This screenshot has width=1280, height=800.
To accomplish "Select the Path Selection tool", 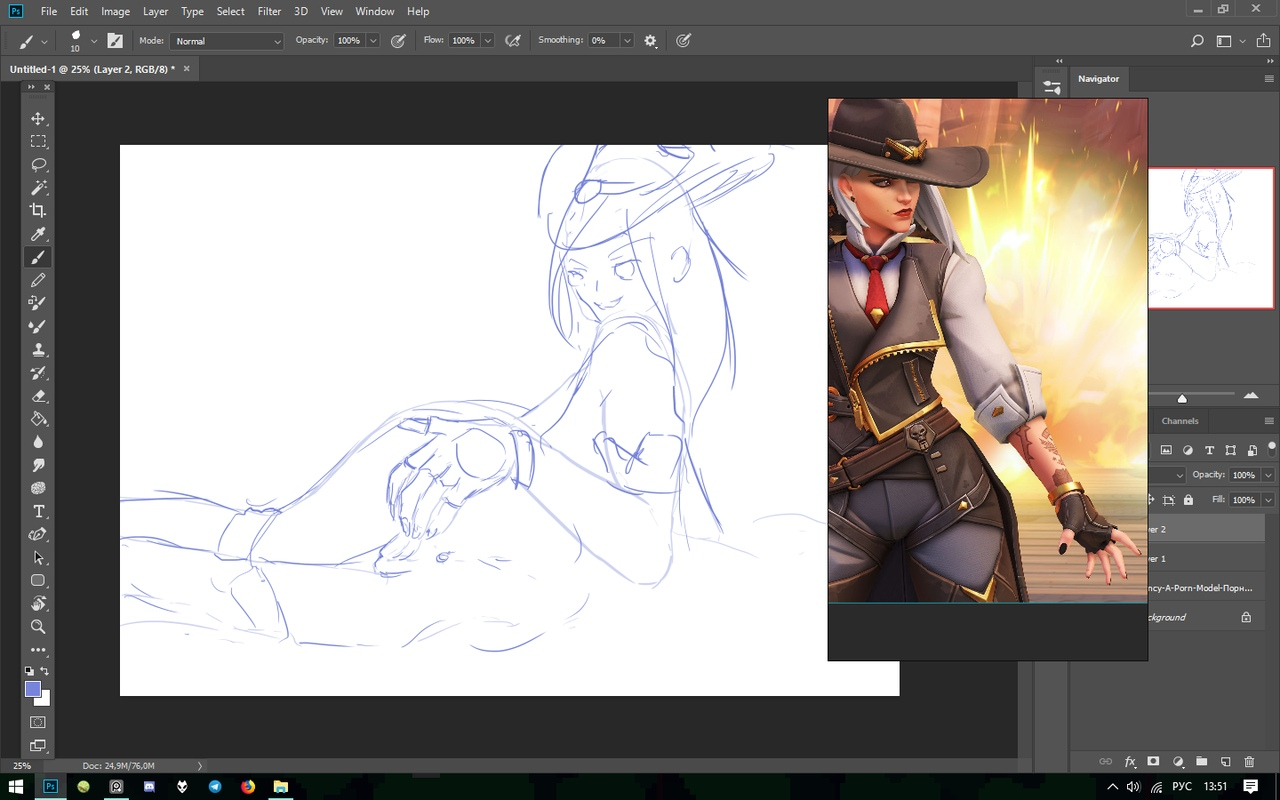I will (38, 557).
